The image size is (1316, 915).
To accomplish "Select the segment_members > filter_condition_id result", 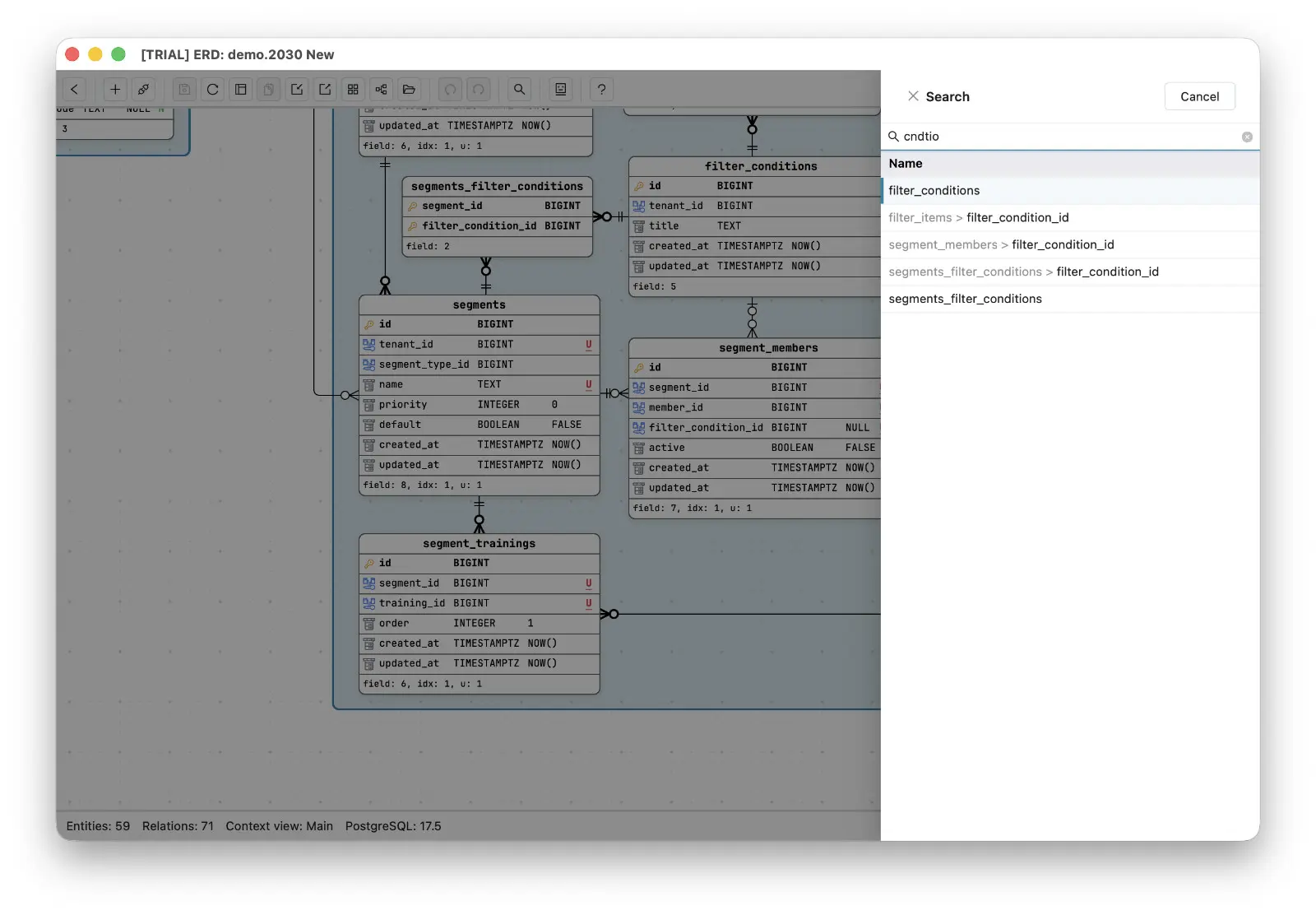I will pyautogui.click(x=1070, y=245).
